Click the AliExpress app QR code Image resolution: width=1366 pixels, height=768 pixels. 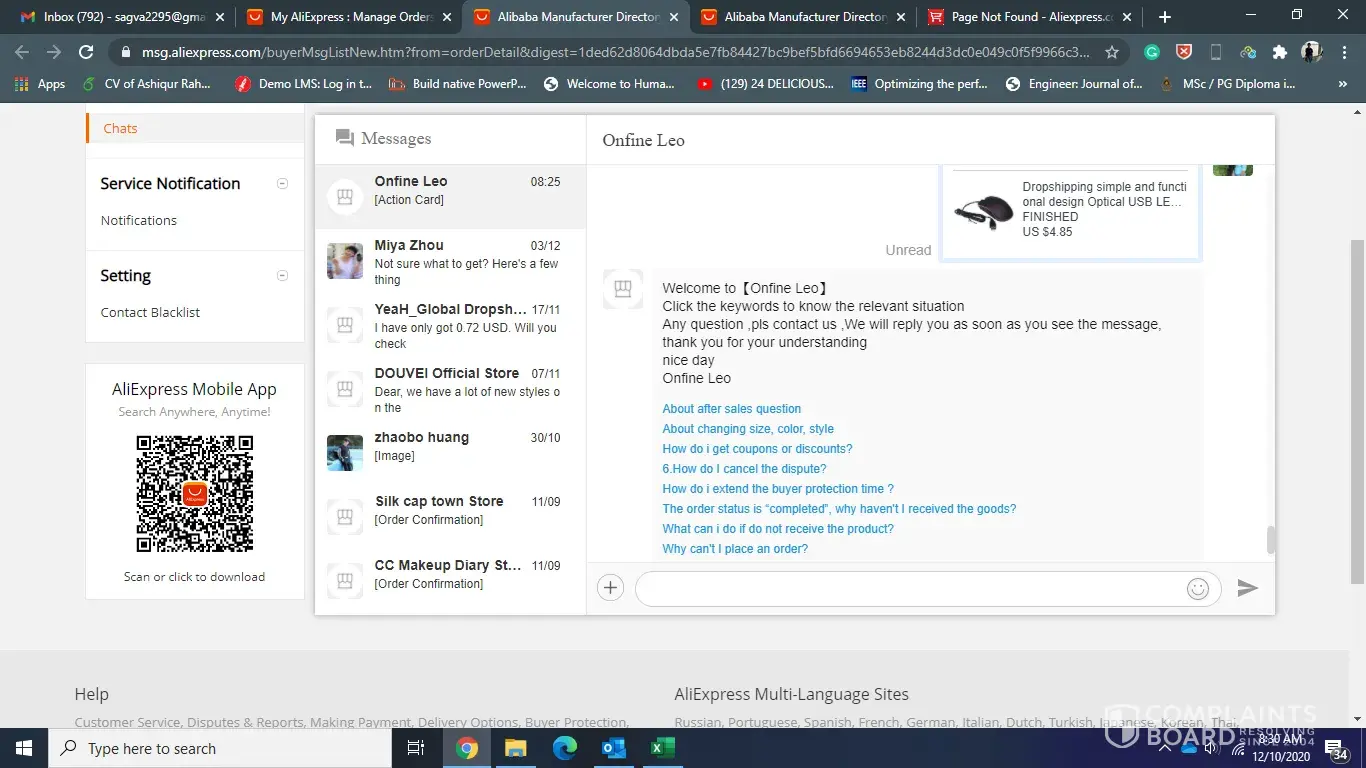[x=195, y=494]
